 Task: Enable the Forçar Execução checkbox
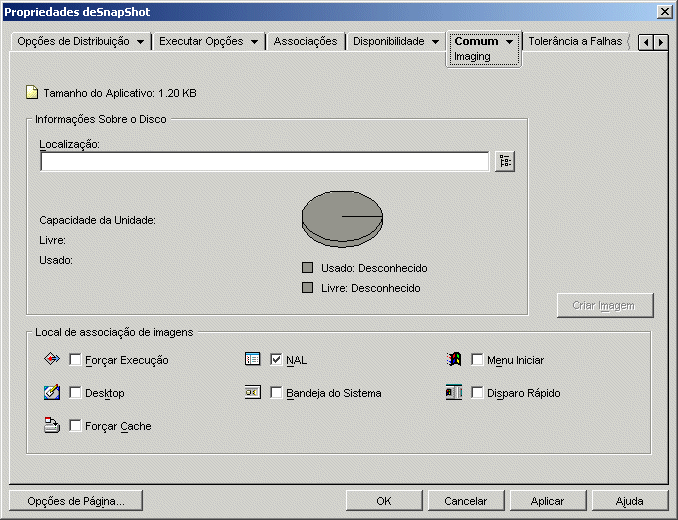(75, 360)
